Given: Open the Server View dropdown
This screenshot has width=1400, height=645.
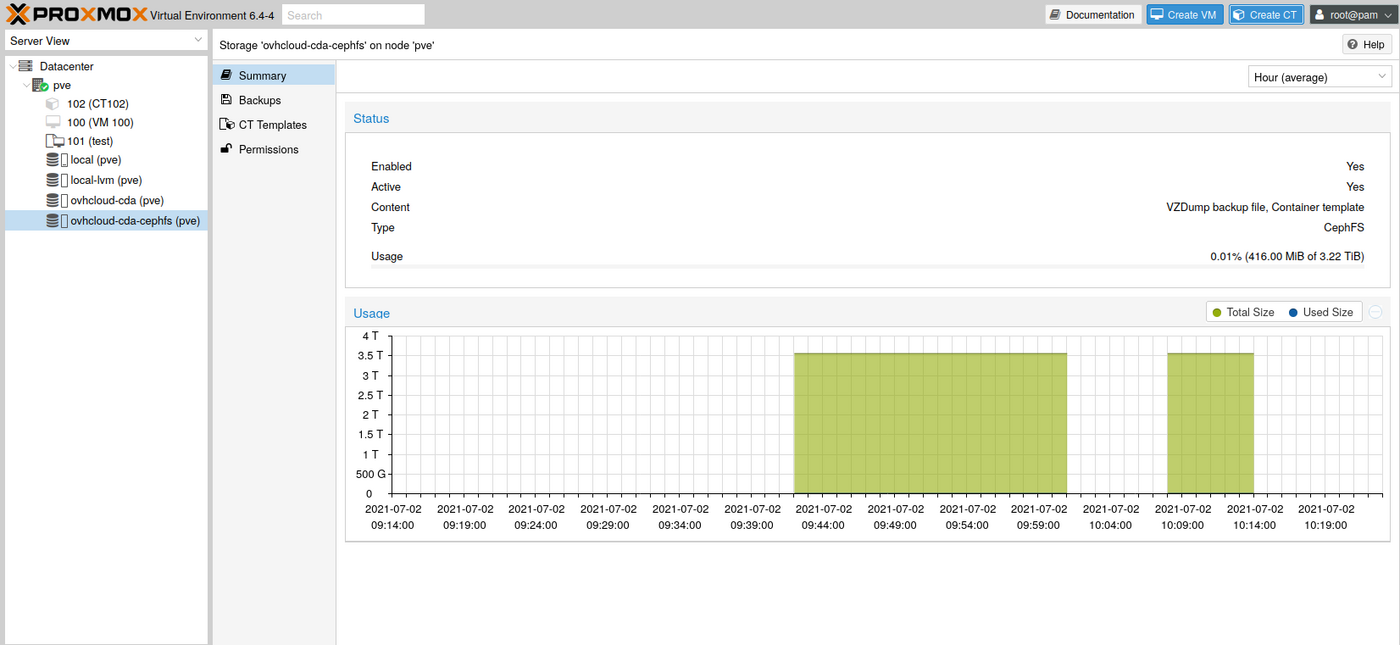Looking at the screenshot, I should coord(105,41).
